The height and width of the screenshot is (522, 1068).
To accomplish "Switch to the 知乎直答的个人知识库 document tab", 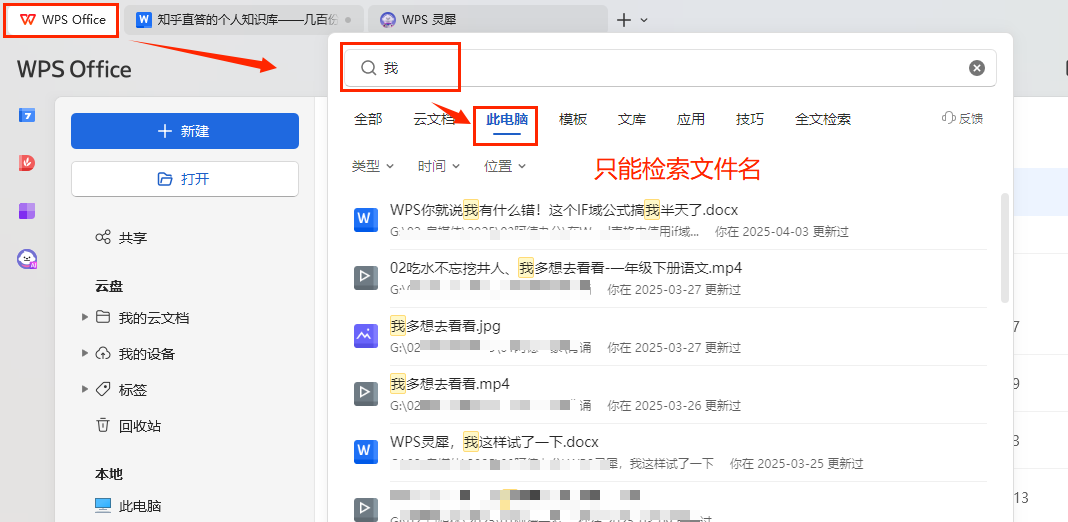I will tap(244, 20).
